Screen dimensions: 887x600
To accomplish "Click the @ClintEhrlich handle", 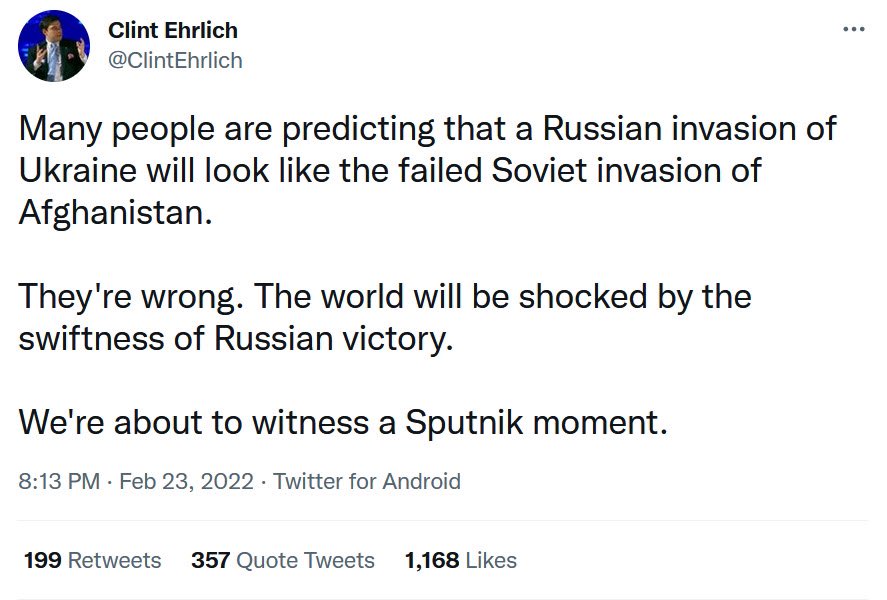I will (x=175, y=60).
